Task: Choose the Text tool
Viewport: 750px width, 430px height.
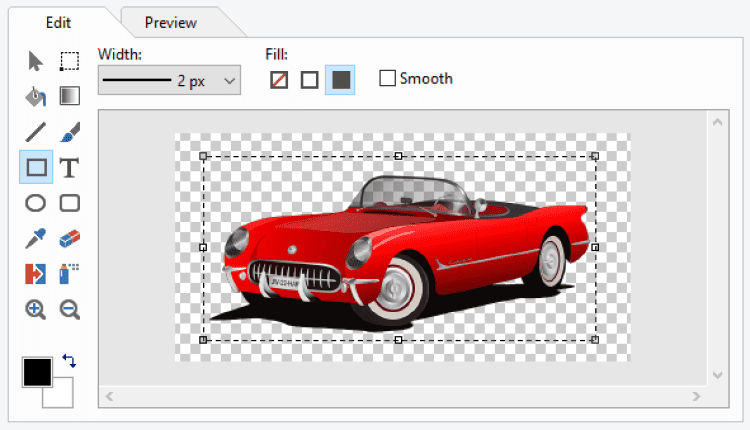Action: (69, 167)
